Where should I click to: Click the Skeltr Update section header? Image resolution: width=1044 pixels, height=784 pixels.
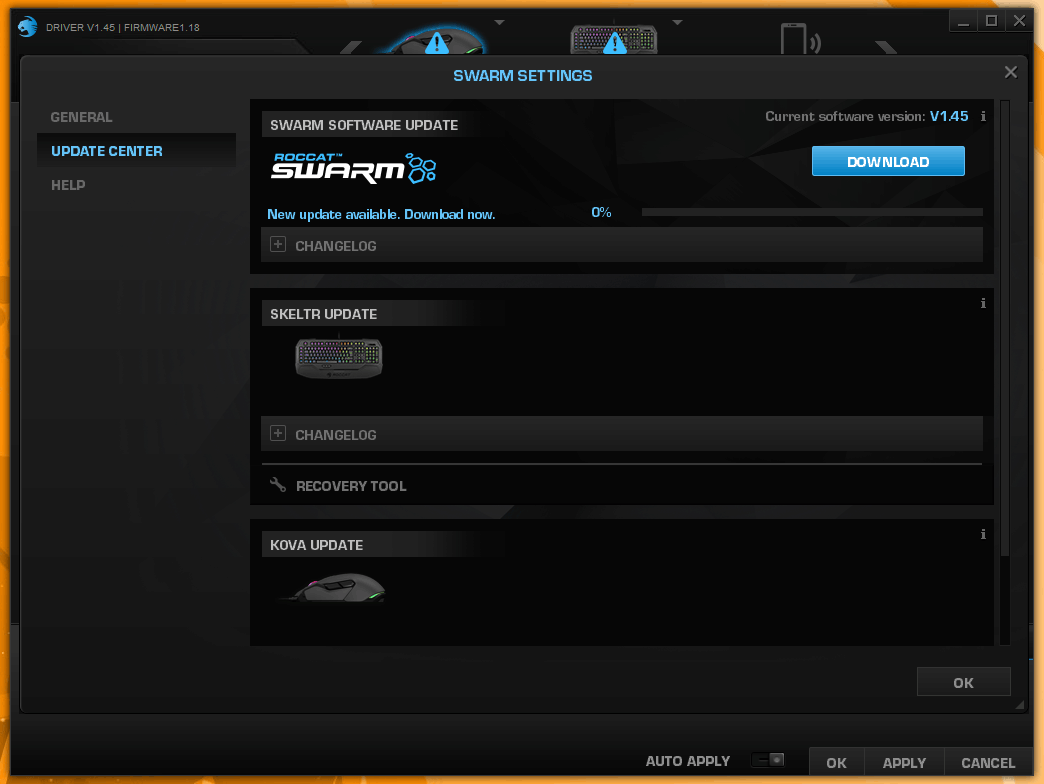pos(323,314)
